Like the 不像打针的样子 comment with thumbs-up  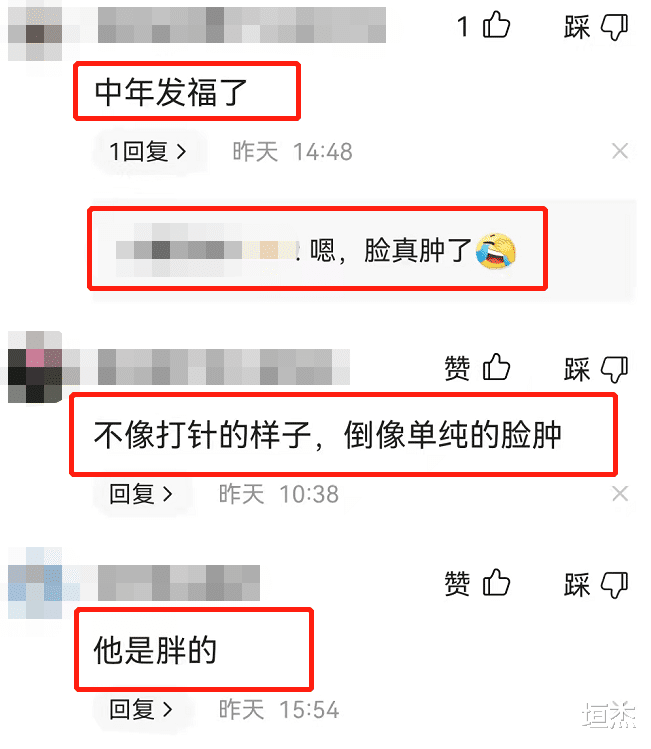pyautogui.click(x=496, y=367)
